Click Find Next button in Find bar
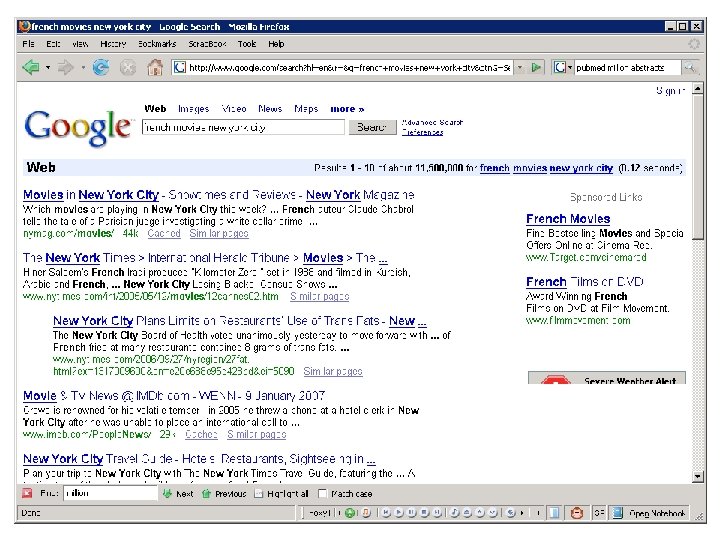Viewport: 720px width, 540px height. click(178, 494)
